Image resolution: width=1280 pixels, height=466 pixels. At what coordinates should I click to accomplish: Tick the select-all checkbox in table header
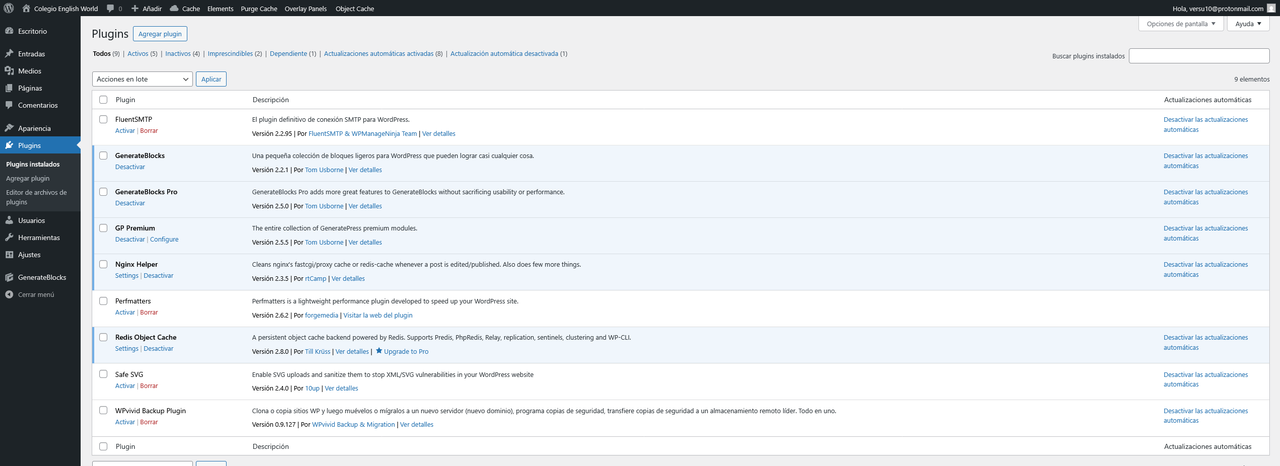click(x=103, y=100)
